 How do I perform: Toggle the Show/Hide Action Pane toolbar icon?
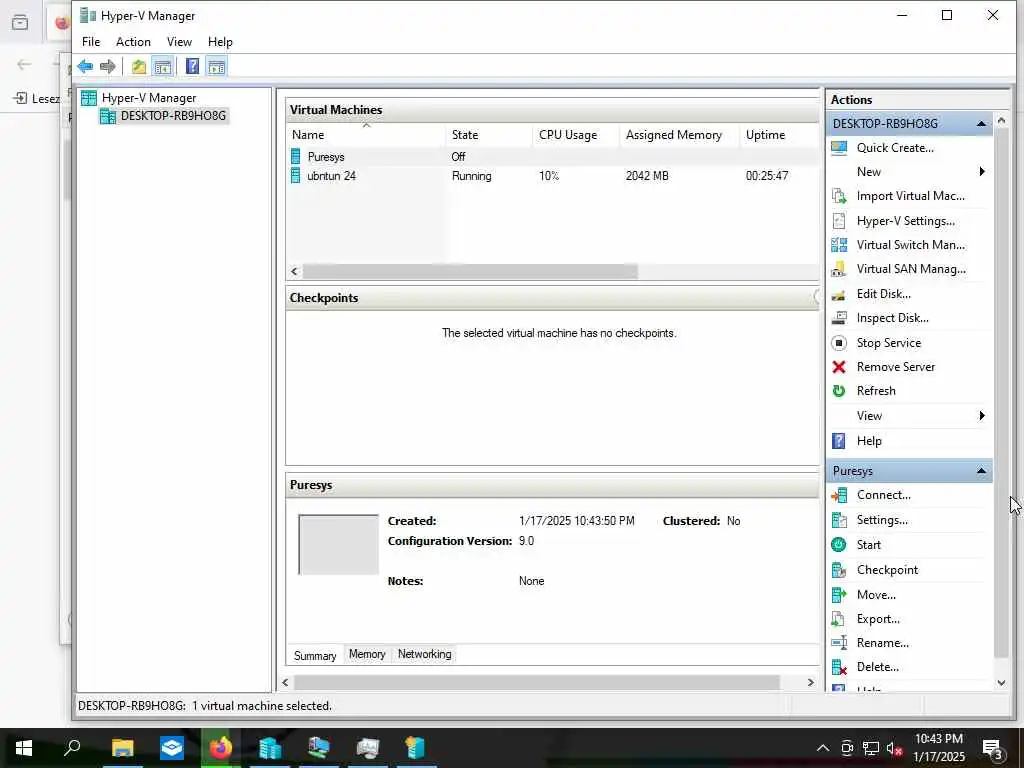point(216,66)
